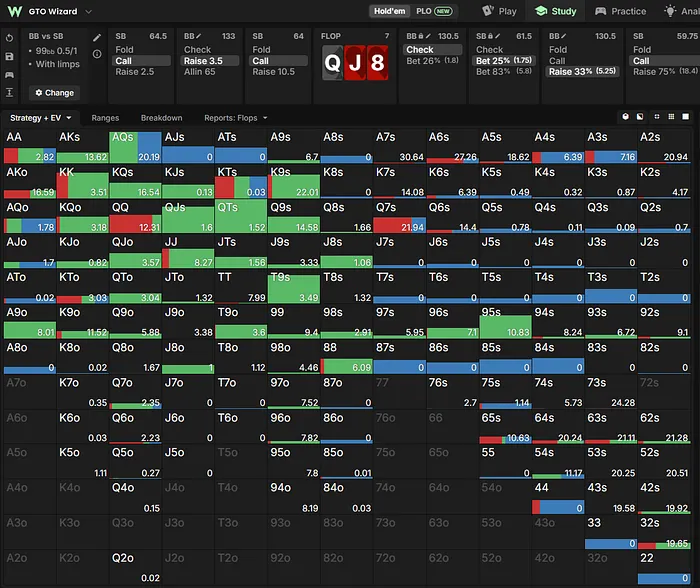The width and height of the screenshot is (700, 588).
Task: Select Call in BB 130.5 Raise node
Action: pyautogui.click(x=557, y=61)
